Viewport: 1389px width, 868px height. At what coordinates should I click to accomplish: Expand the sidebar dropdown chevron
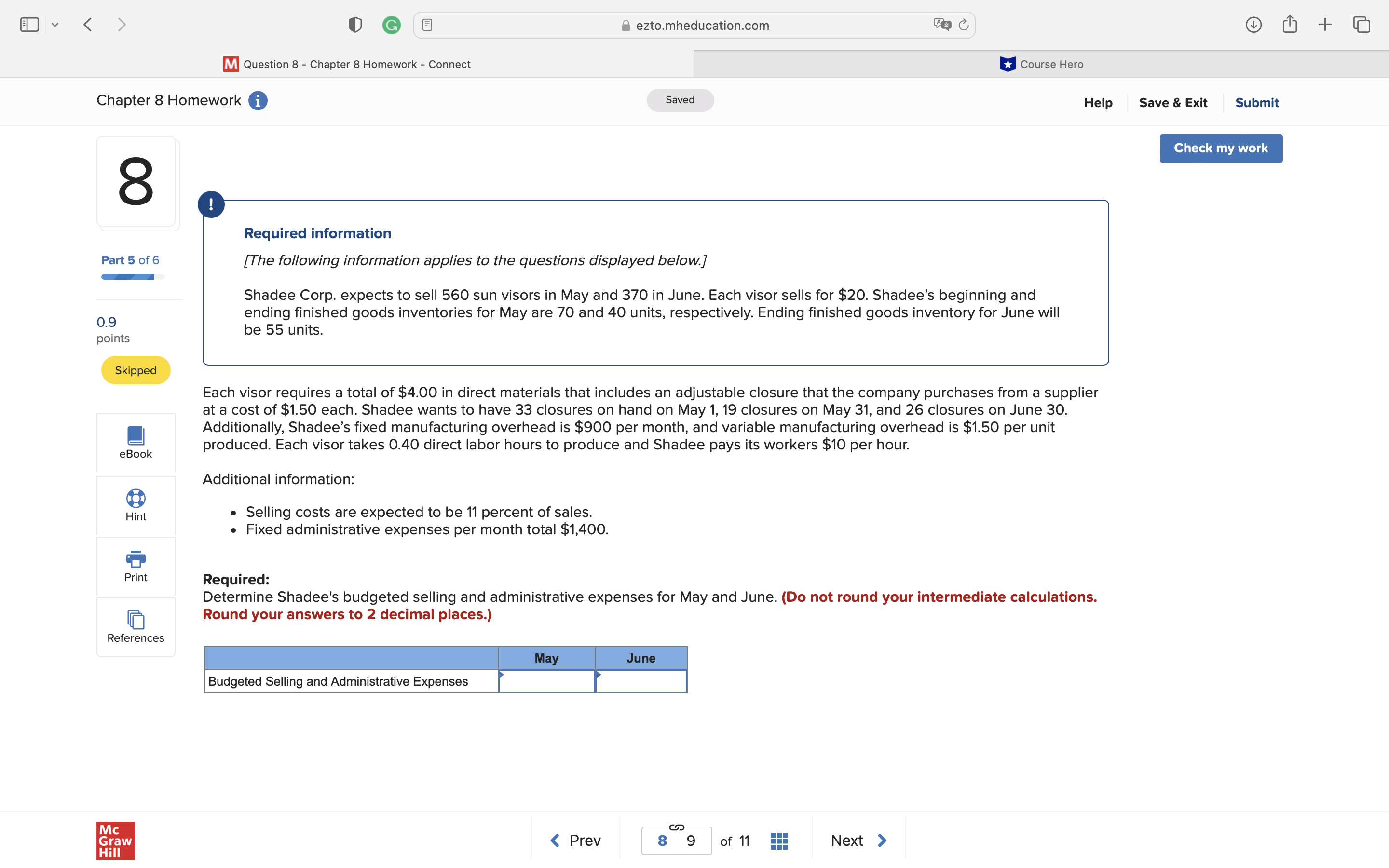(55, 25)
